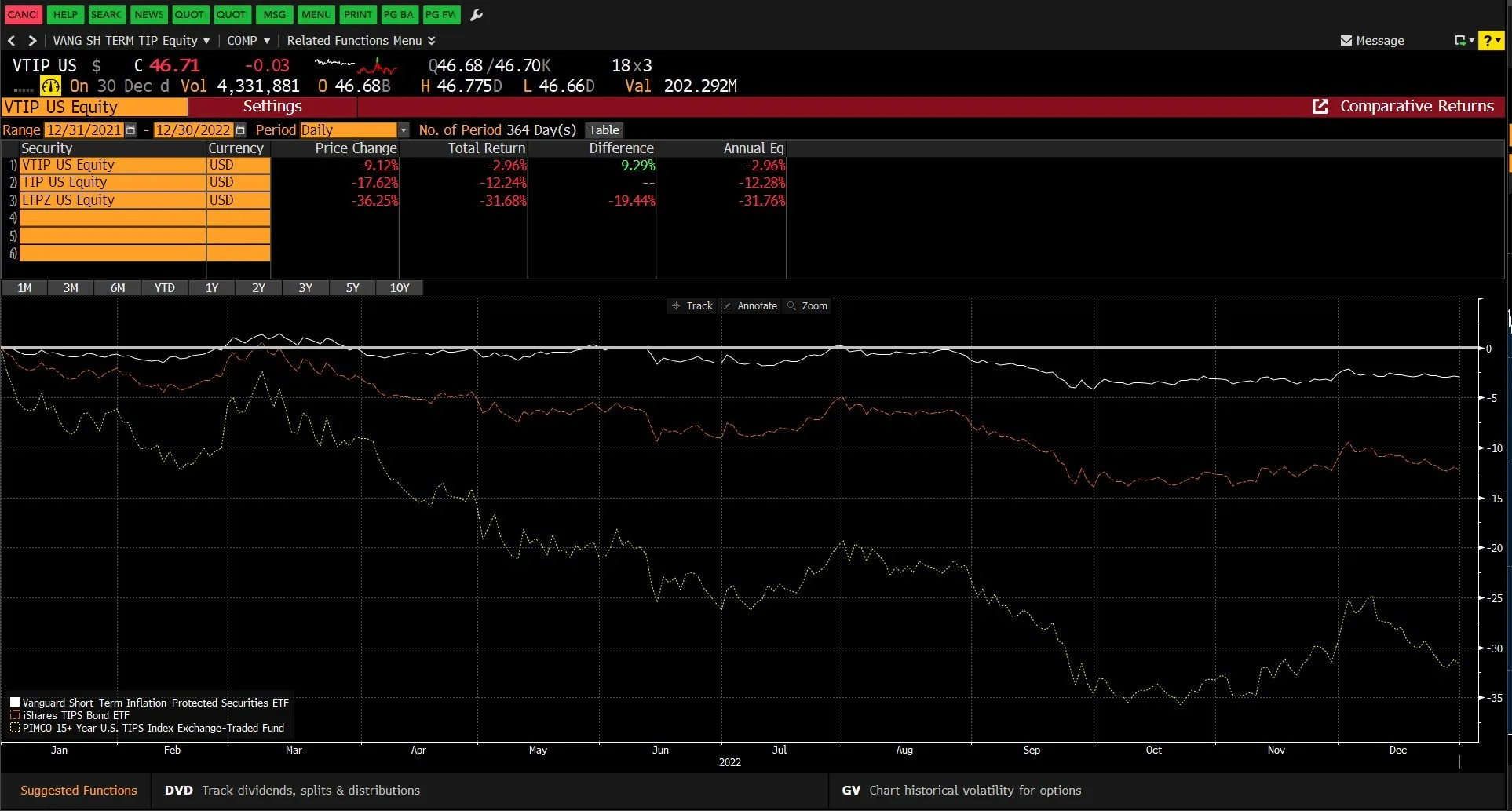1512x811 pixels.
Task: Select the LTPZ US Equity security field
Action: click(112, 200)
